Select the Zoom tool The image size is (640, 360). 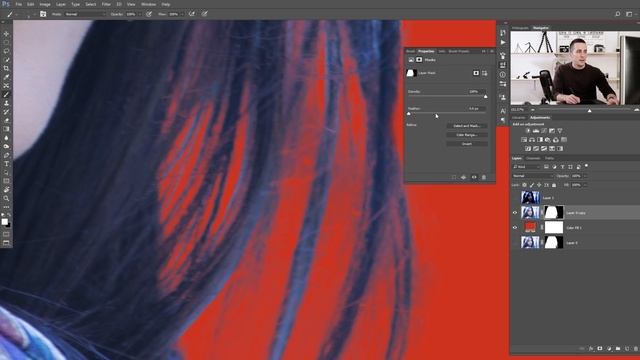6,198
